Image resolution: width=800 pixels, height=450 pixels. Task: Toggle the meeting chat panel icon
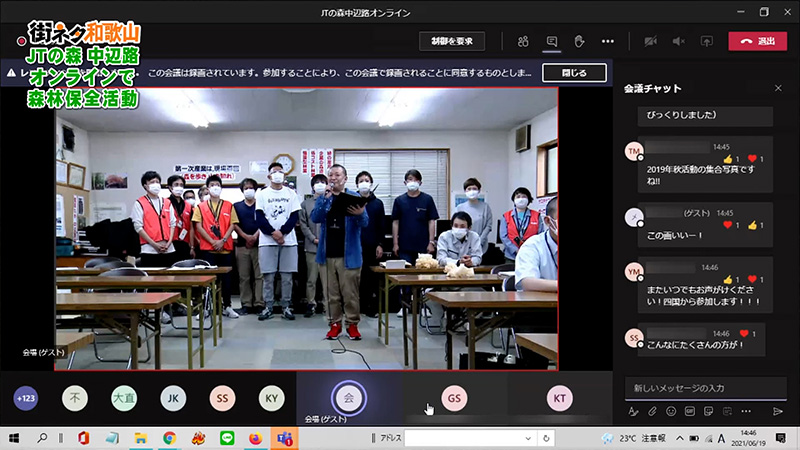pos(550,41)
